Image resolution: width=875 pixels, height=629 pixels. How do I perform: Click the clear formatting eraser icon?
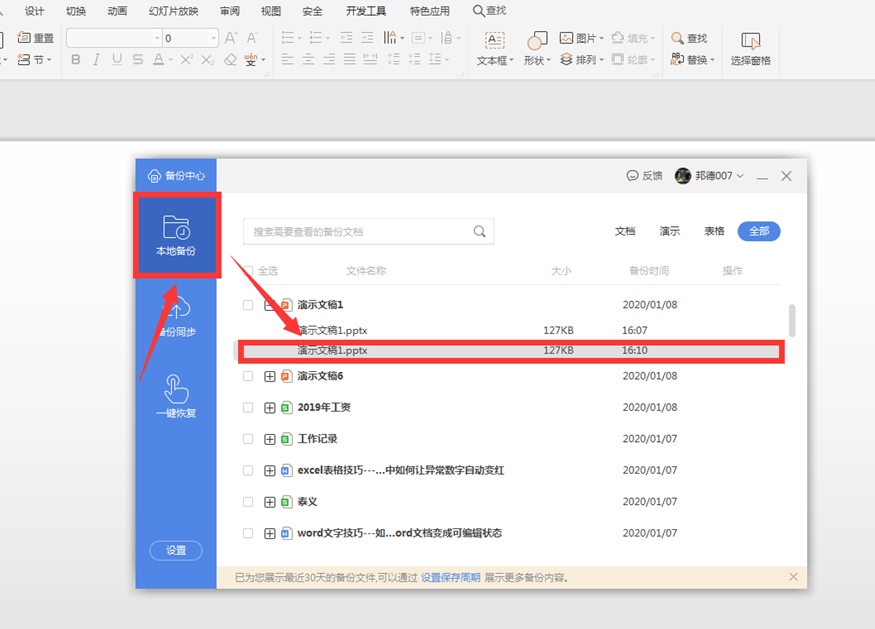[230, 60]
